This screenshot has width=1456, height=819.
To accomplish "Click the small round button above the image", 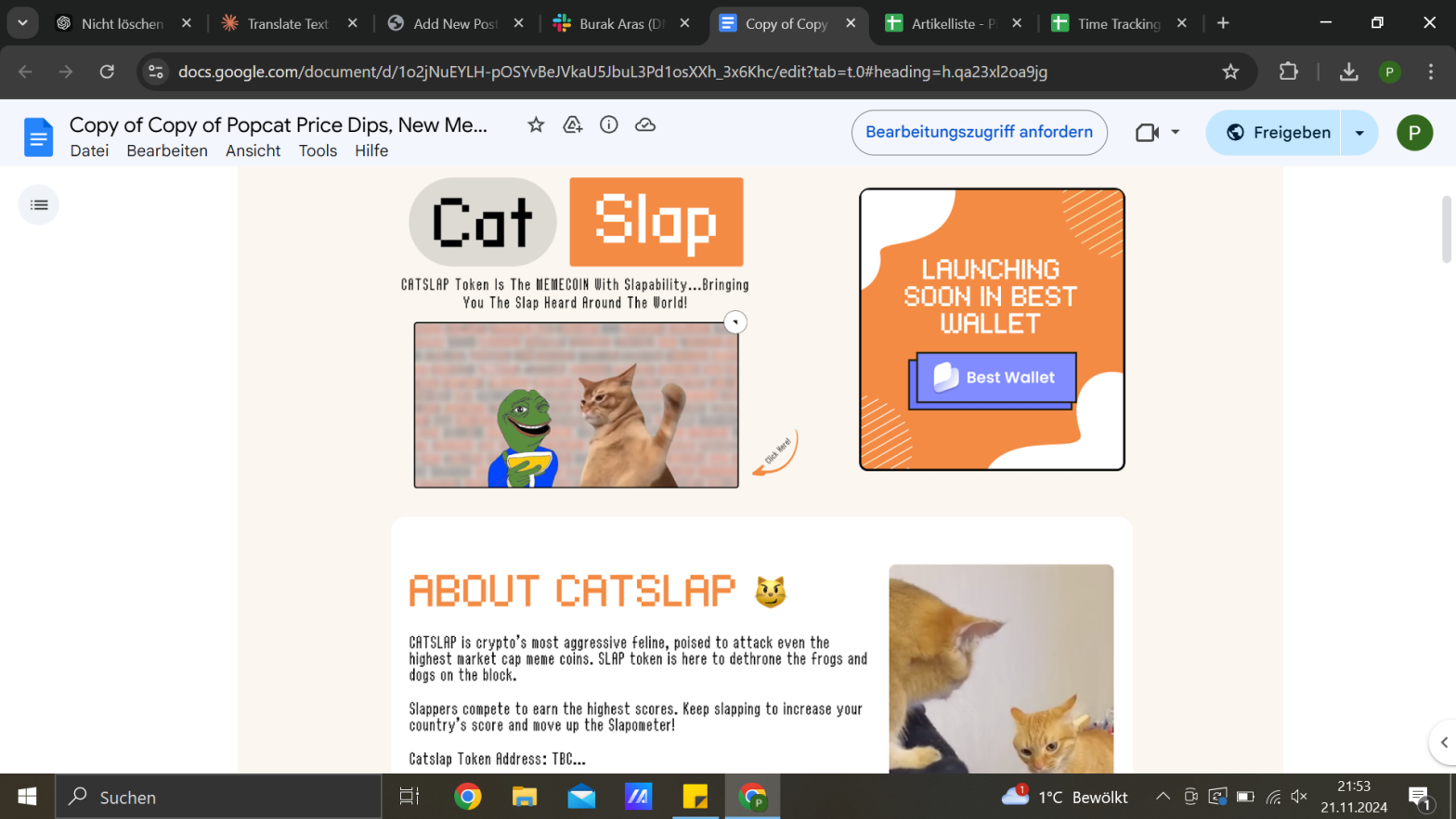I will coord(735,322).
